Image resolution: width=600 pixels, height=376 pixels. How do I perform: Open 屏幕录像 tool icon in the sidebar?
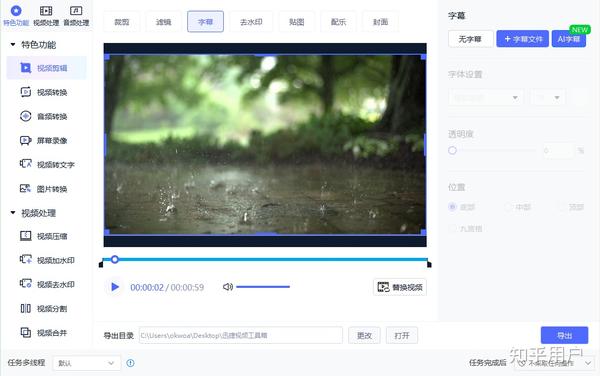(x=26, y=140)
